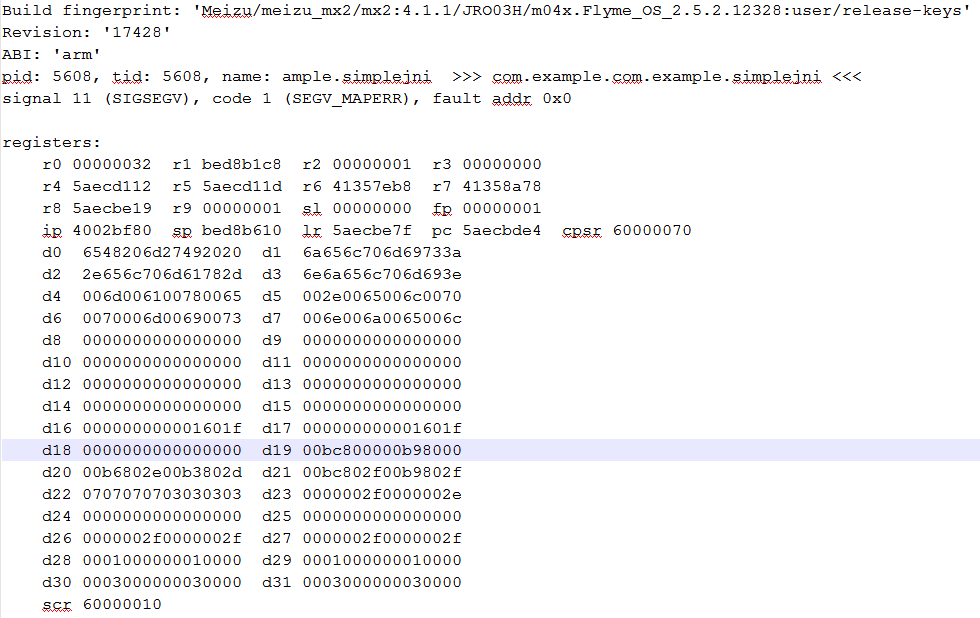Click lr value 5aecbe7f
Image resolution: width=980 pixels, height=618 pixels.
click(372, 231)
